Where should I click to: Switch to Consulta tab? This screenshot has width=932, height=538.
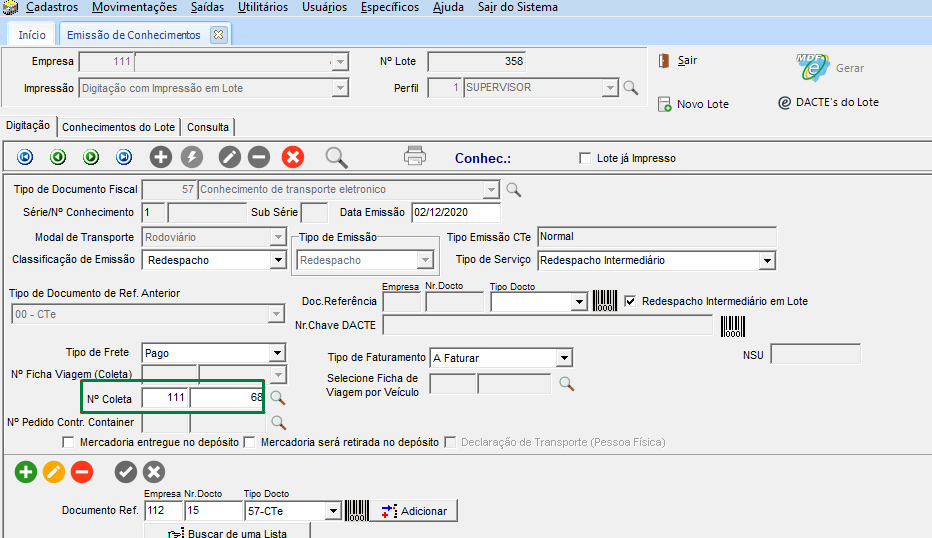tap(207, 127)
